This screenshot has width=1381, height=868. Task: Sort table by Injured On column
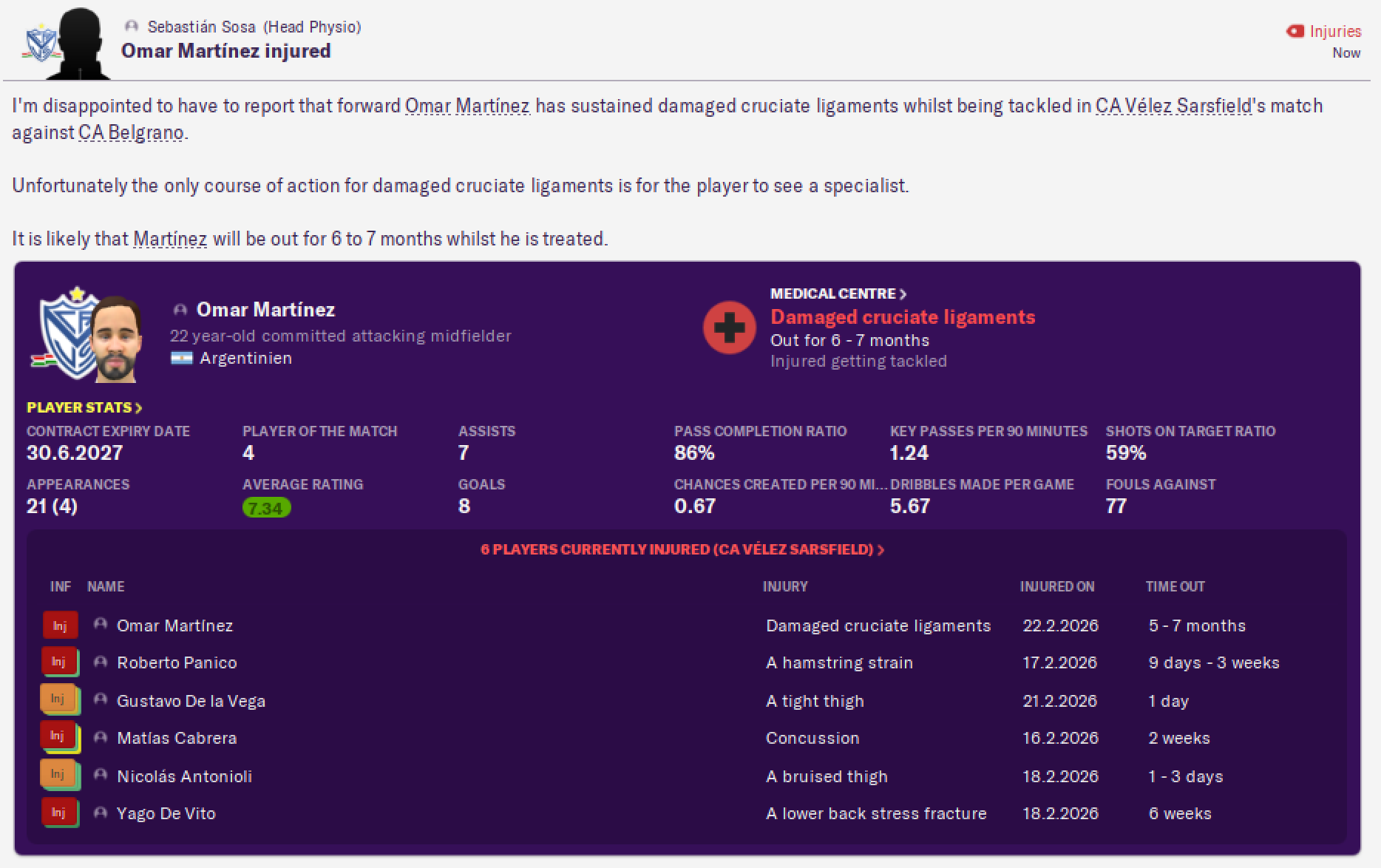1057,586
